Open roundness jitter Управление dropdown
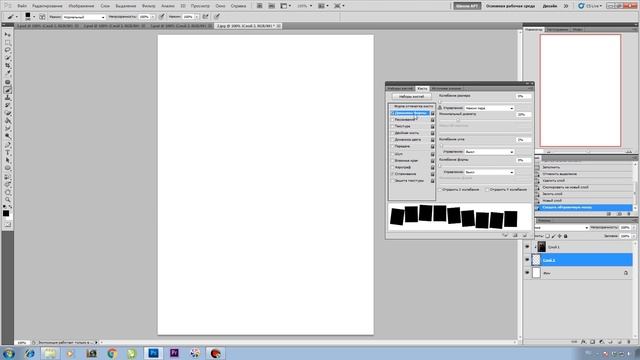 [489, 172]
